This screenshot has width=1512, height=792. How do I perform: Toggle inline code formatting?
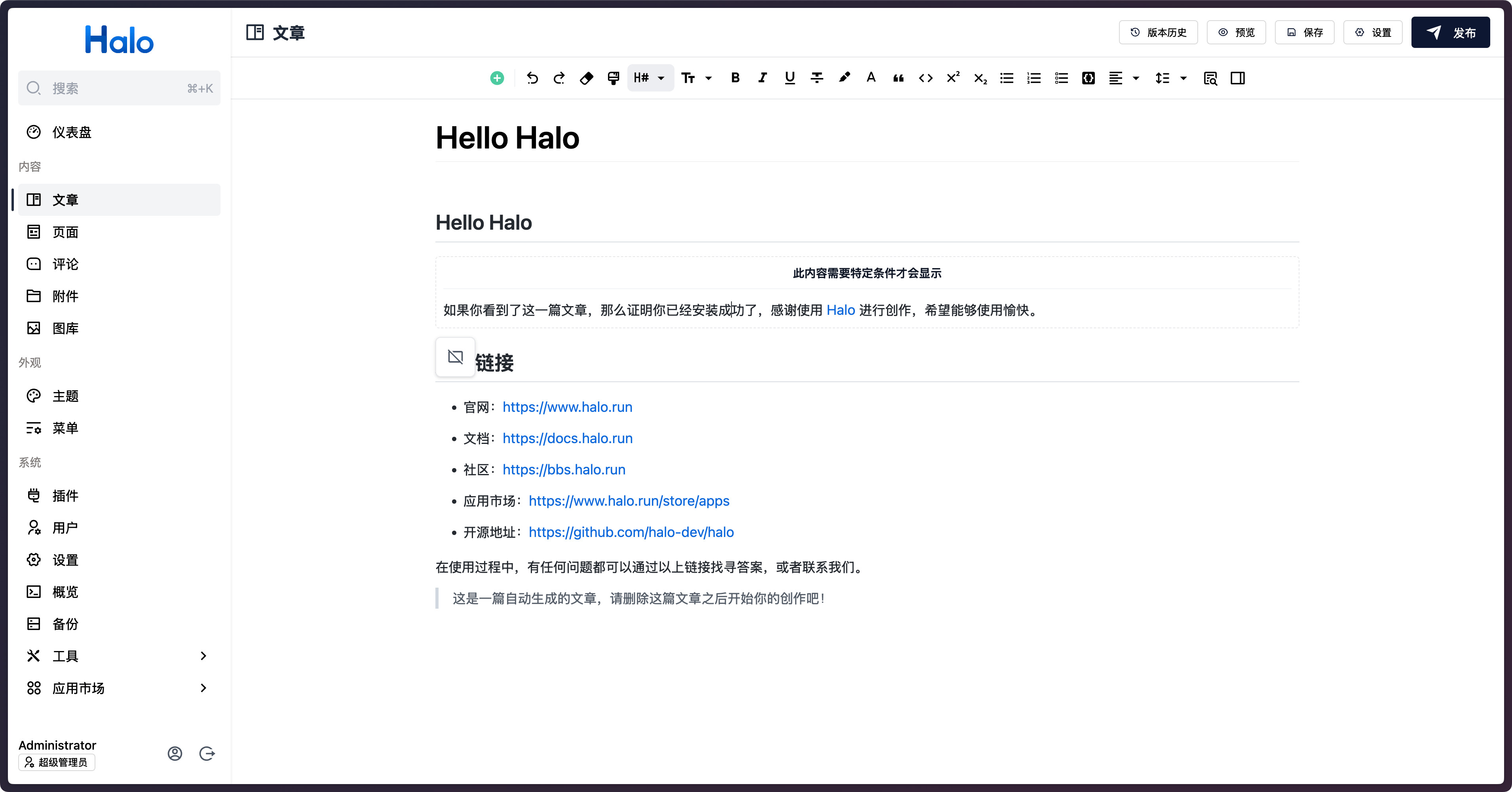click(926, 78)
